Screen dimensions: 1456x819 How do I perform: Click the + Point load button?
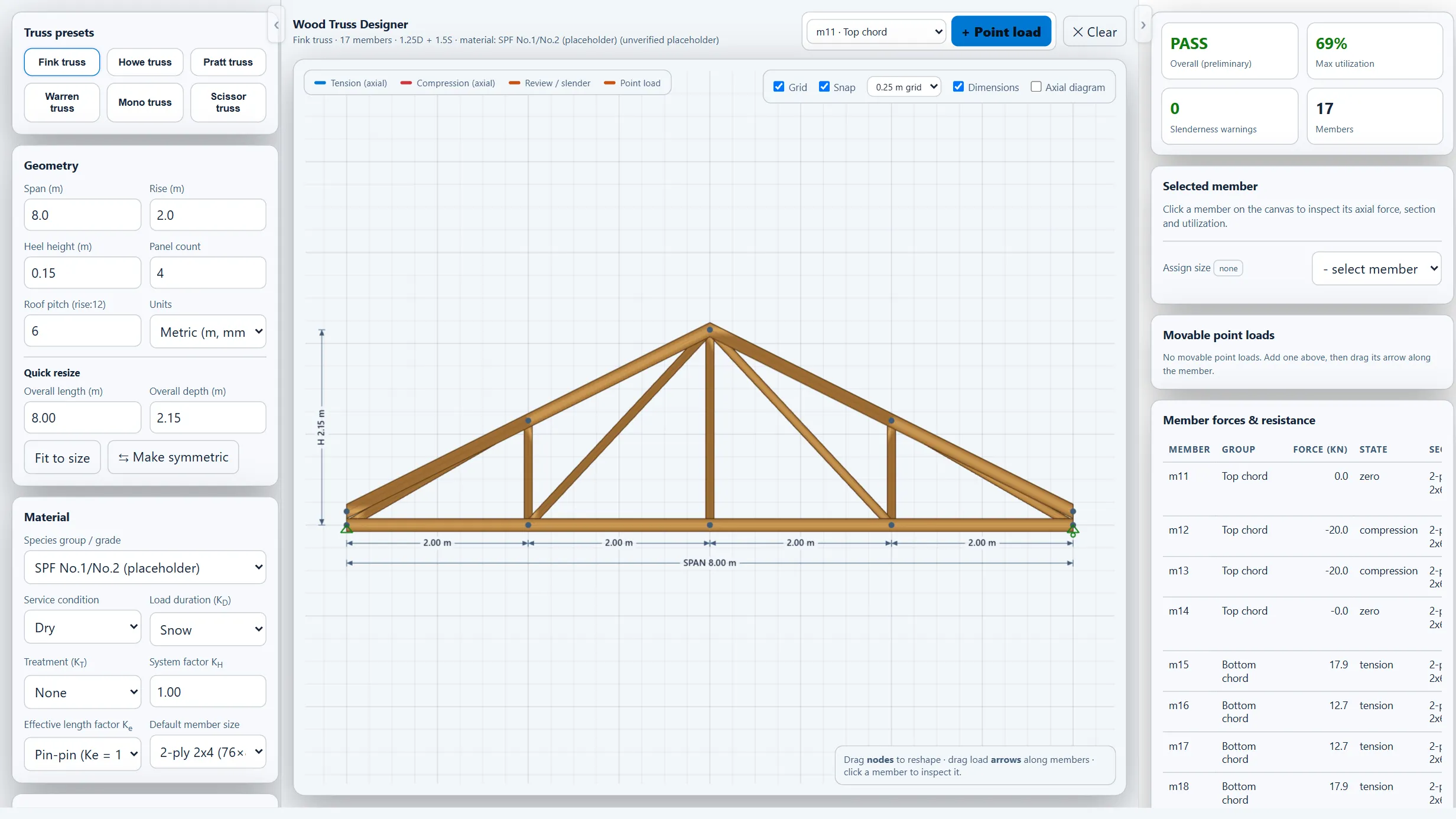(x=1001, y=32)
